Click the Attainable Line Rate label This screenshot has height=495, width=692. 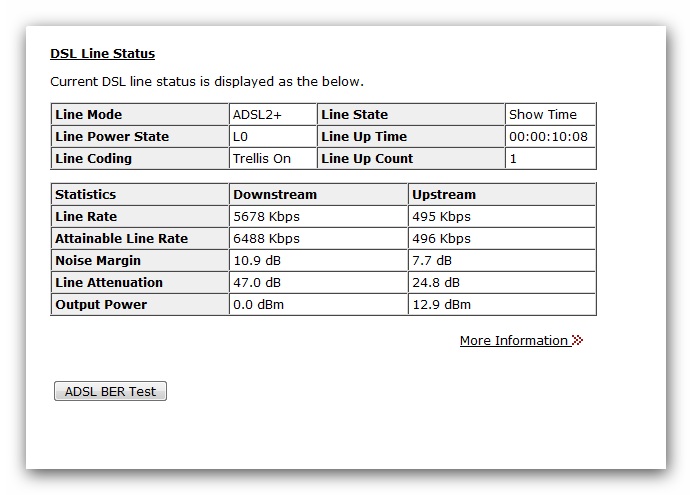pyautogui.click(x=121, y=239)
